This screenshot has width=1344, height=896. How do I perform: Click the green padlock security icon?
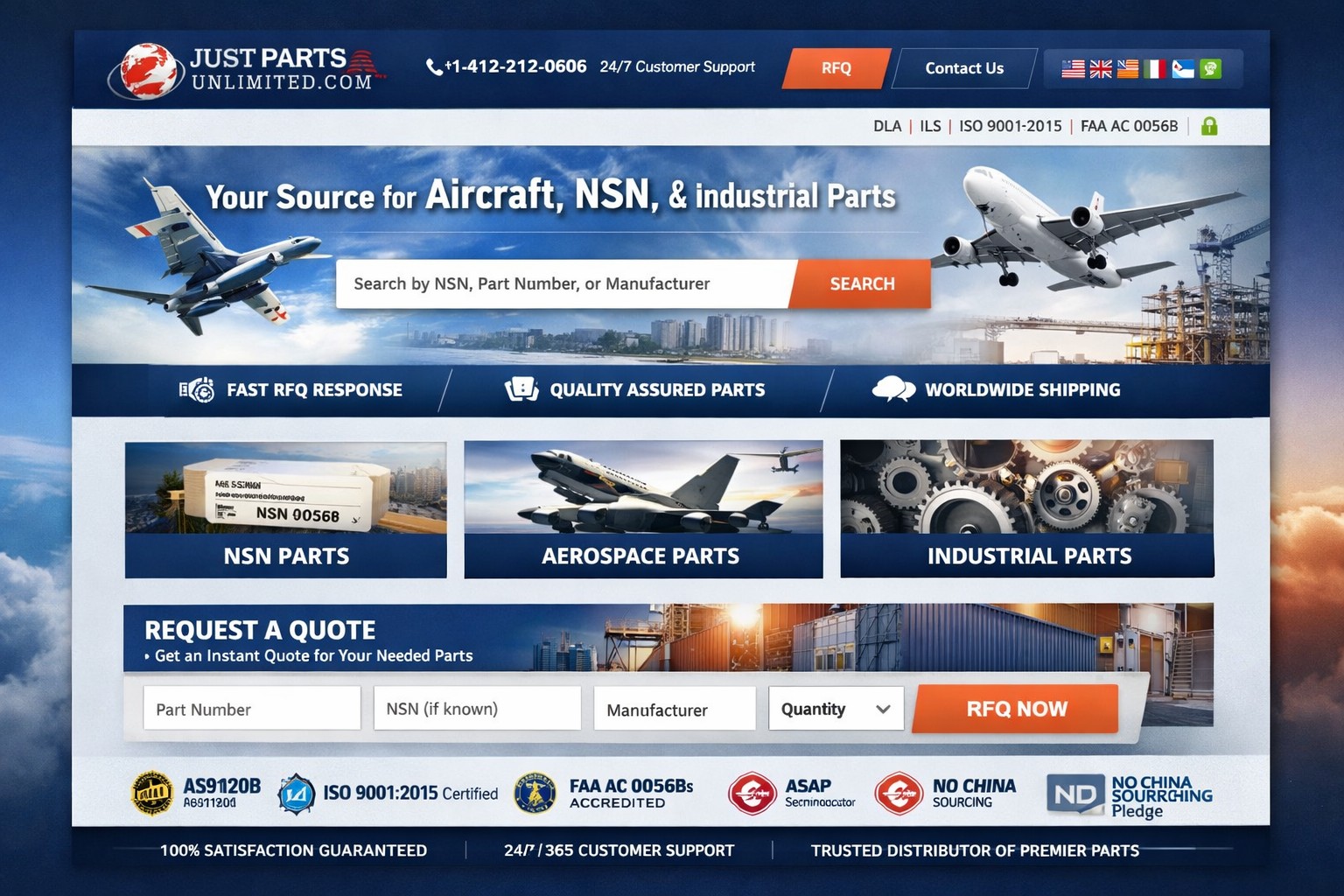[x=1209, y=126]
